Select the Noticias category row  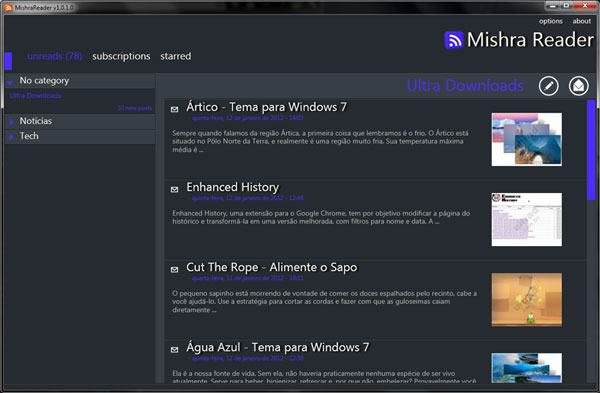point(80,121)
